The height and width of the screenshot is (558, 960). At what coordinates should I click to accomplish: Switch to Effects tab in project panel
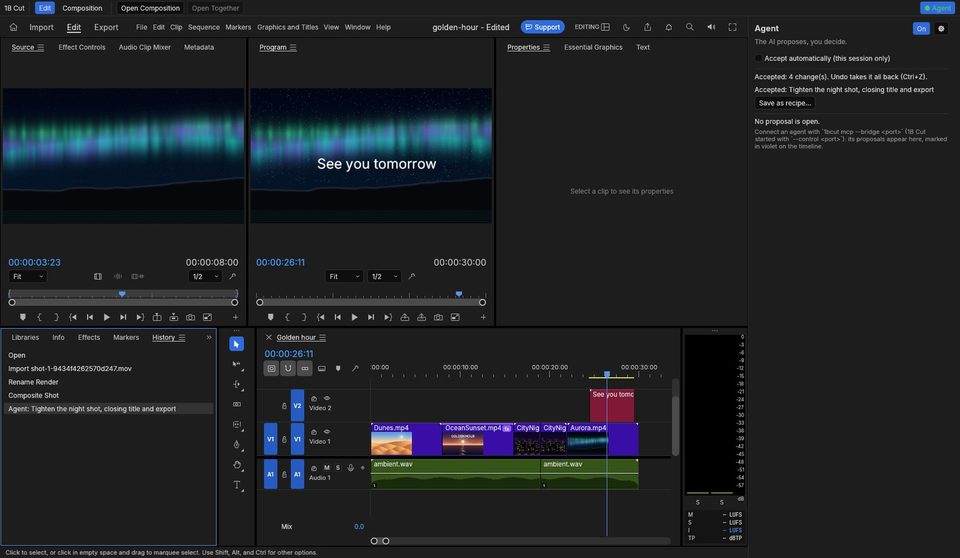(x=89, y=337)
